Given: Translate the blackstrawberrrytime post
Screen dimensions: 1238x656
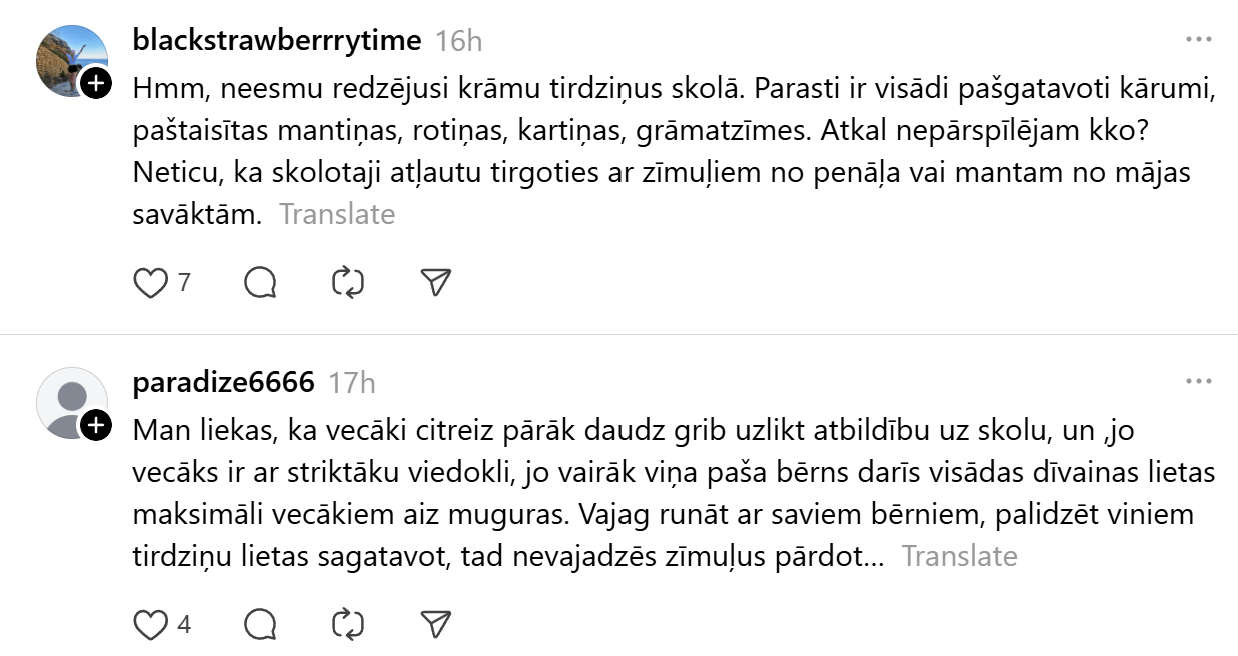Looking at the screenshot, I should (x=337, y=214).
